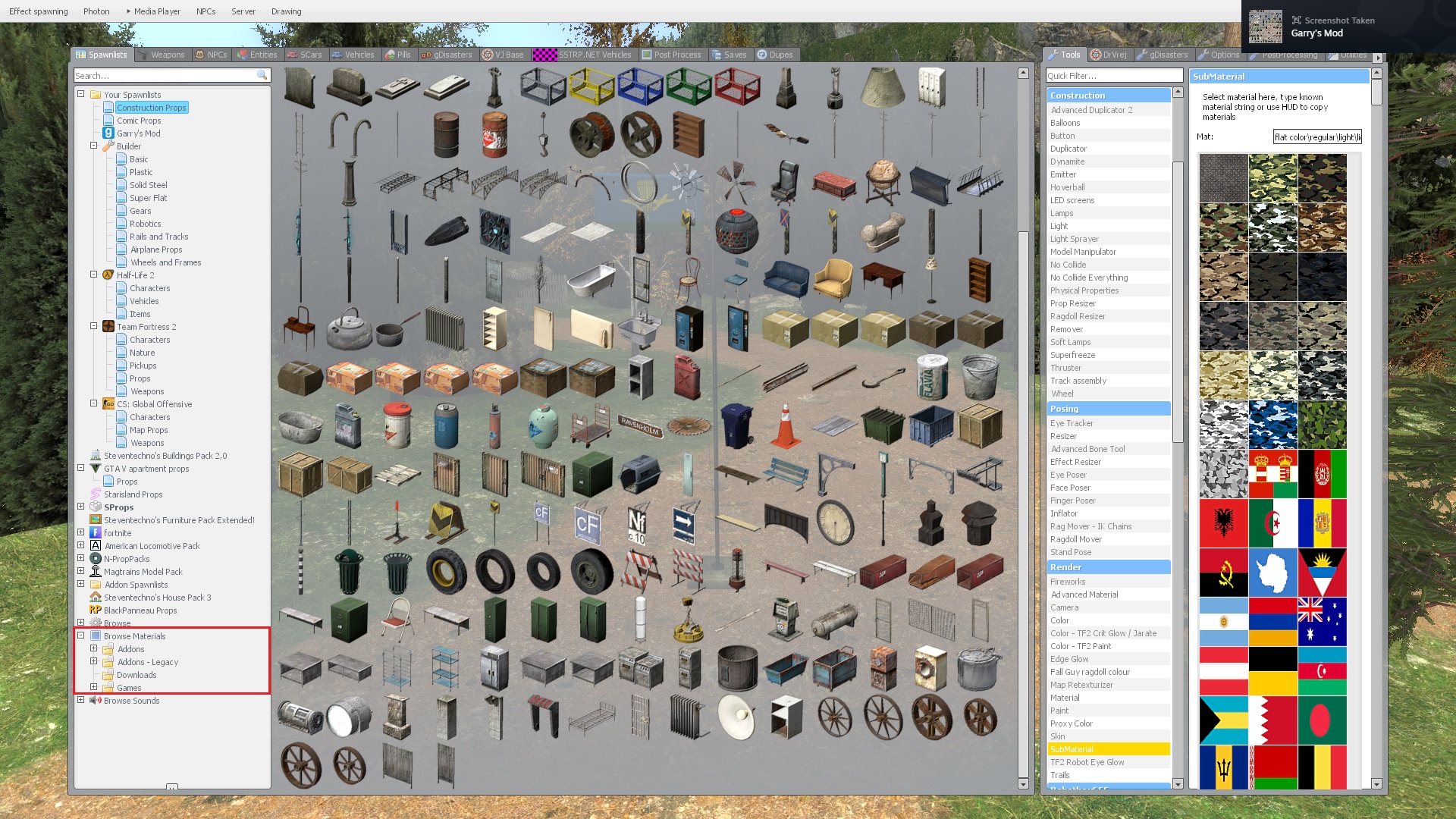Spawn the white bathtub prop
Viewport: 1456px width, 819px height.
[x=592, y=281]
